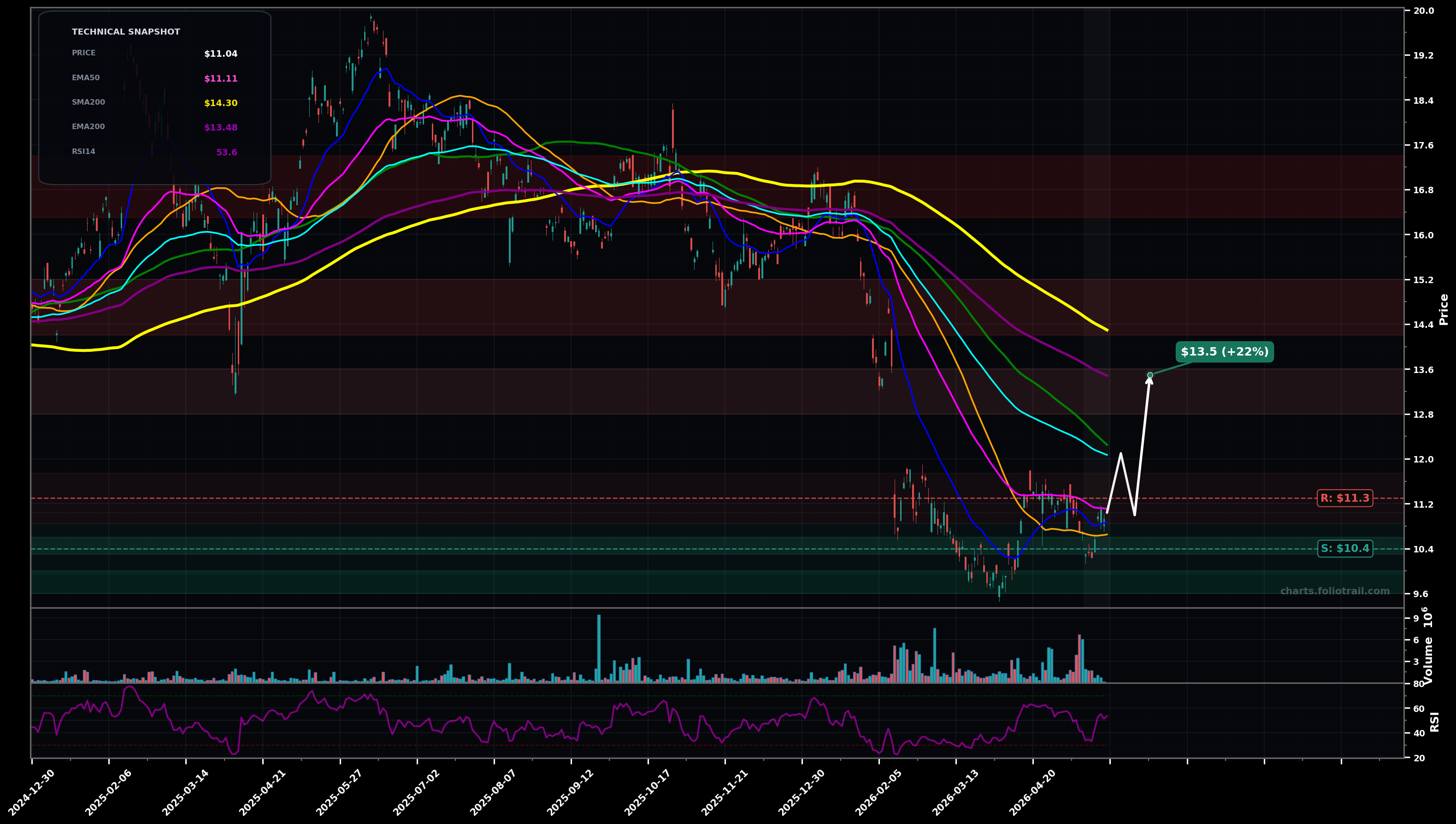Click the 2026-04-20 date axis label

pyautogui.click(x=1032, y=792)
